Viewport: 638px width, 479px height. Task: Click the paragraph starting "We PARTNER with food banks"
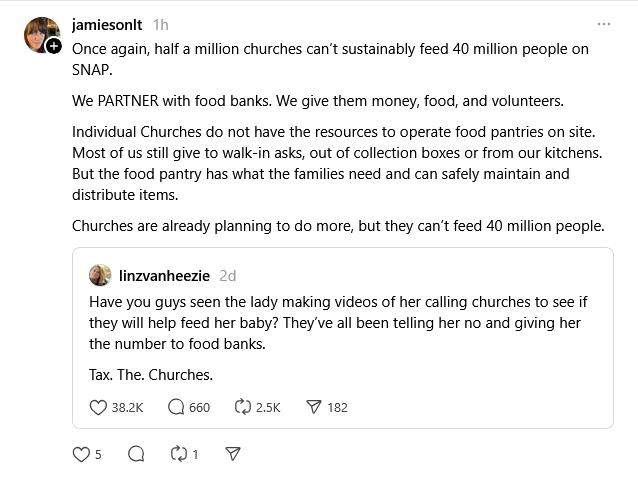coord(318,101)
